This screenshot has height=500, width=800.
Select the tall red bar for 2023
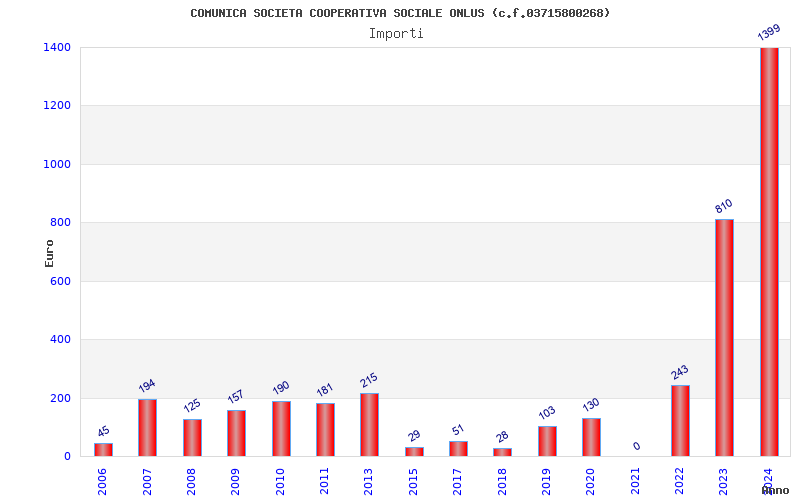click(724, 338)
